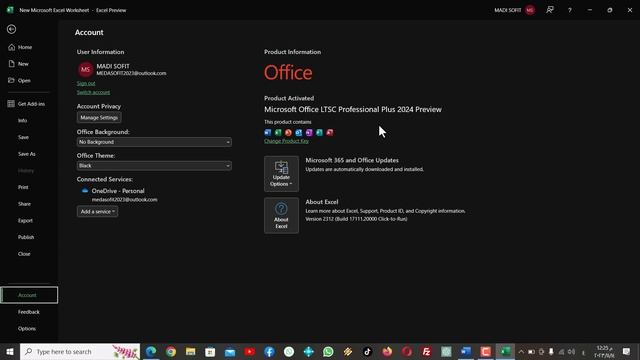This screenshot has height=360, width=640.
Task: Open File Explorer from the taskbar
Action: click(x=191, y=351)
